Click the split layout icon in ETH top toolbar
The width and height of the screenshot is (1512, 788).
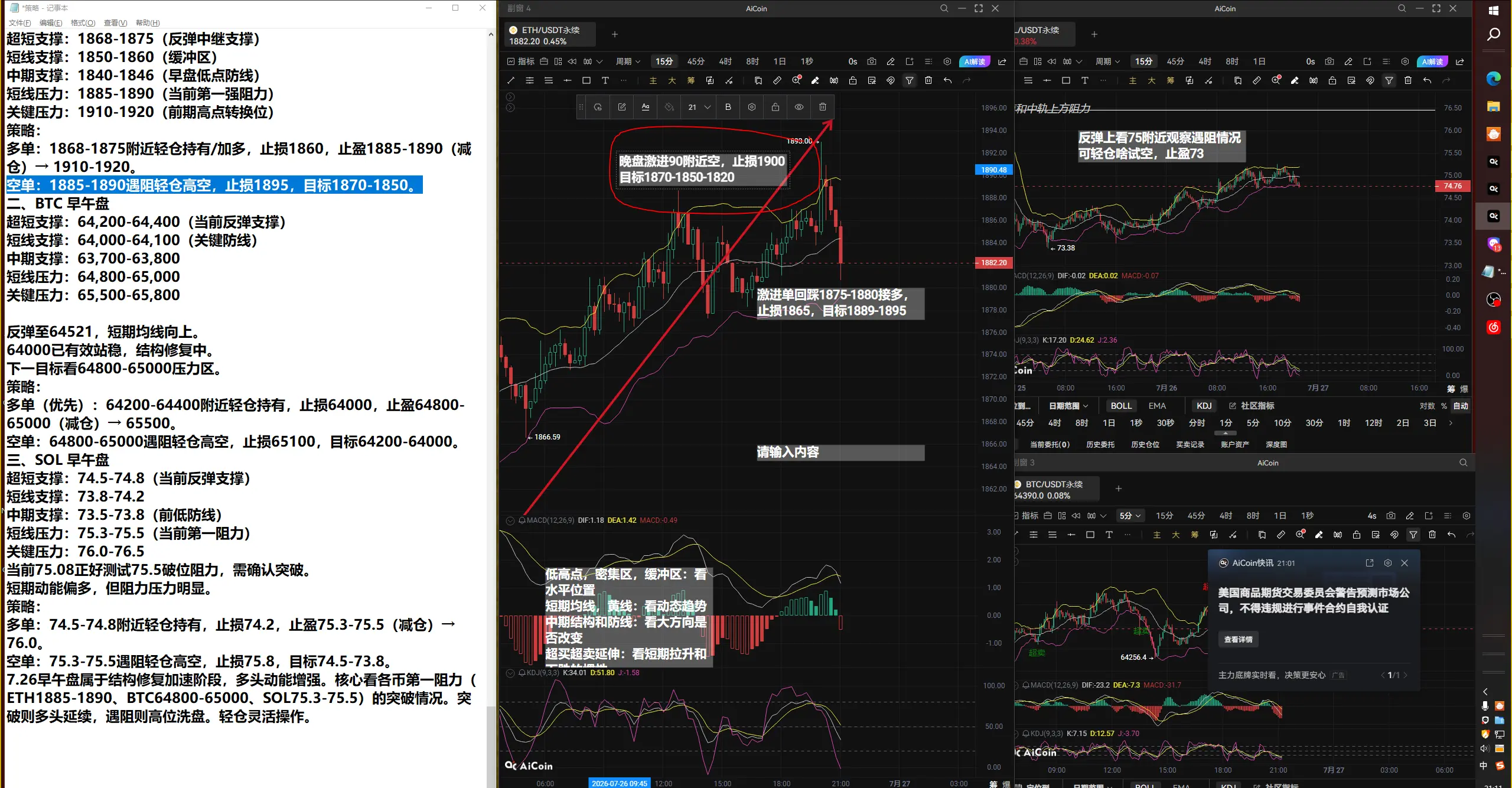click(558, 61)
